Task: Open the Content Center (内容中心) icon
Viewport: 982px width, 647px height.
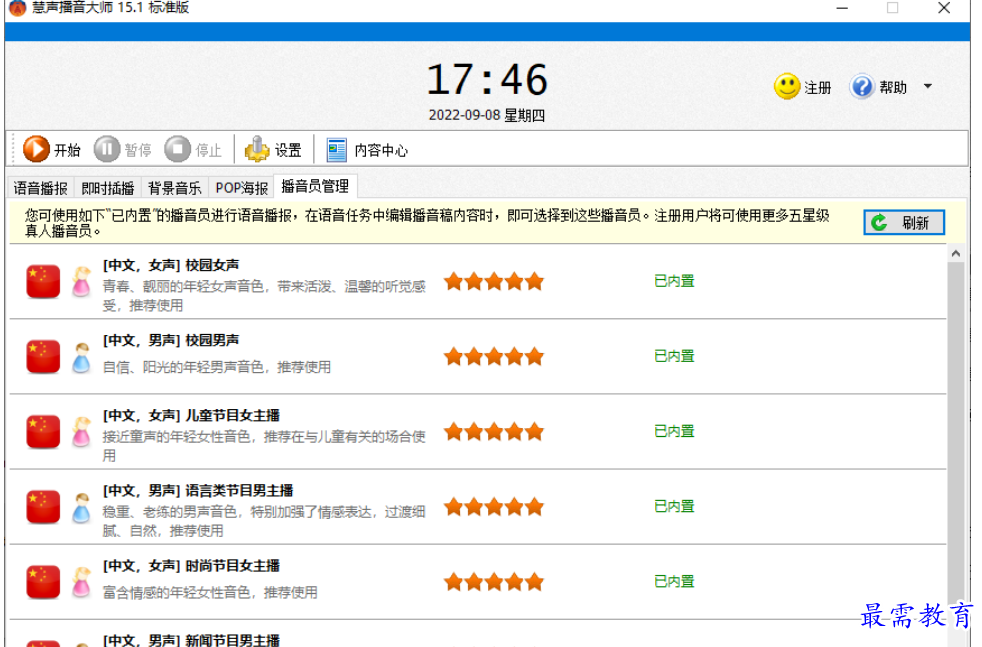Action: click(x=337, y=150)
